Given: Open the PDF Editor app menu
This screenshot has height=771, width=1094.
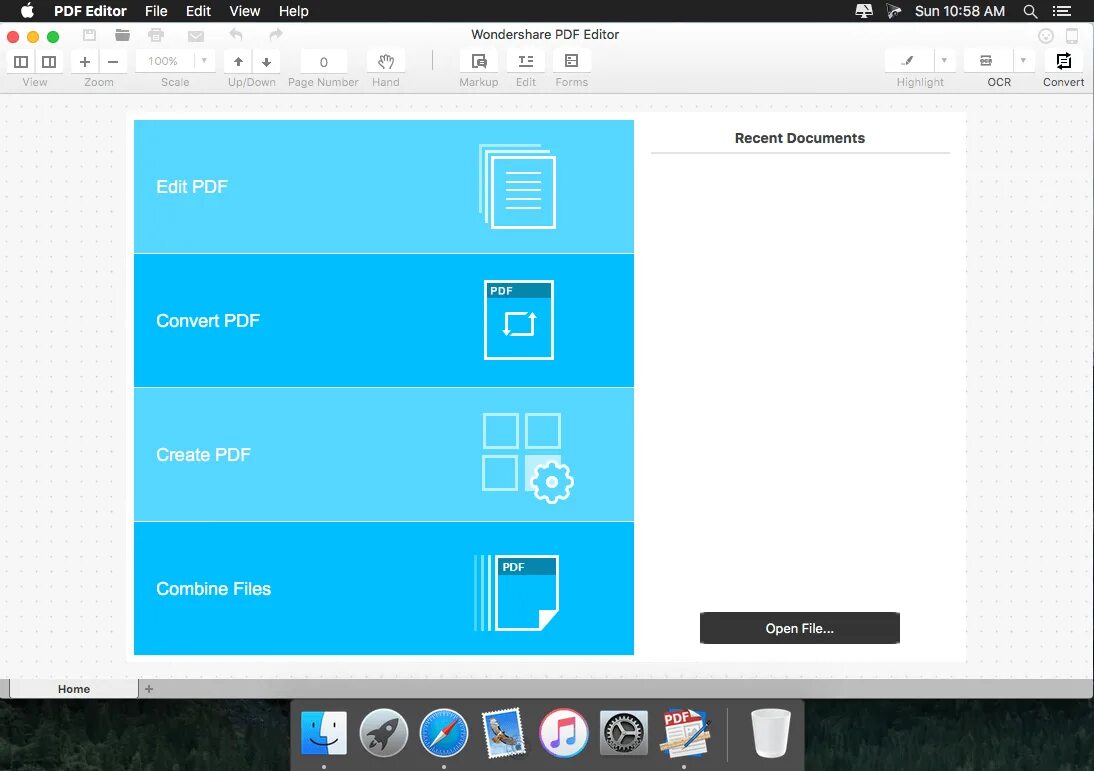Looking at the screenshot, I should click(90, 11).
